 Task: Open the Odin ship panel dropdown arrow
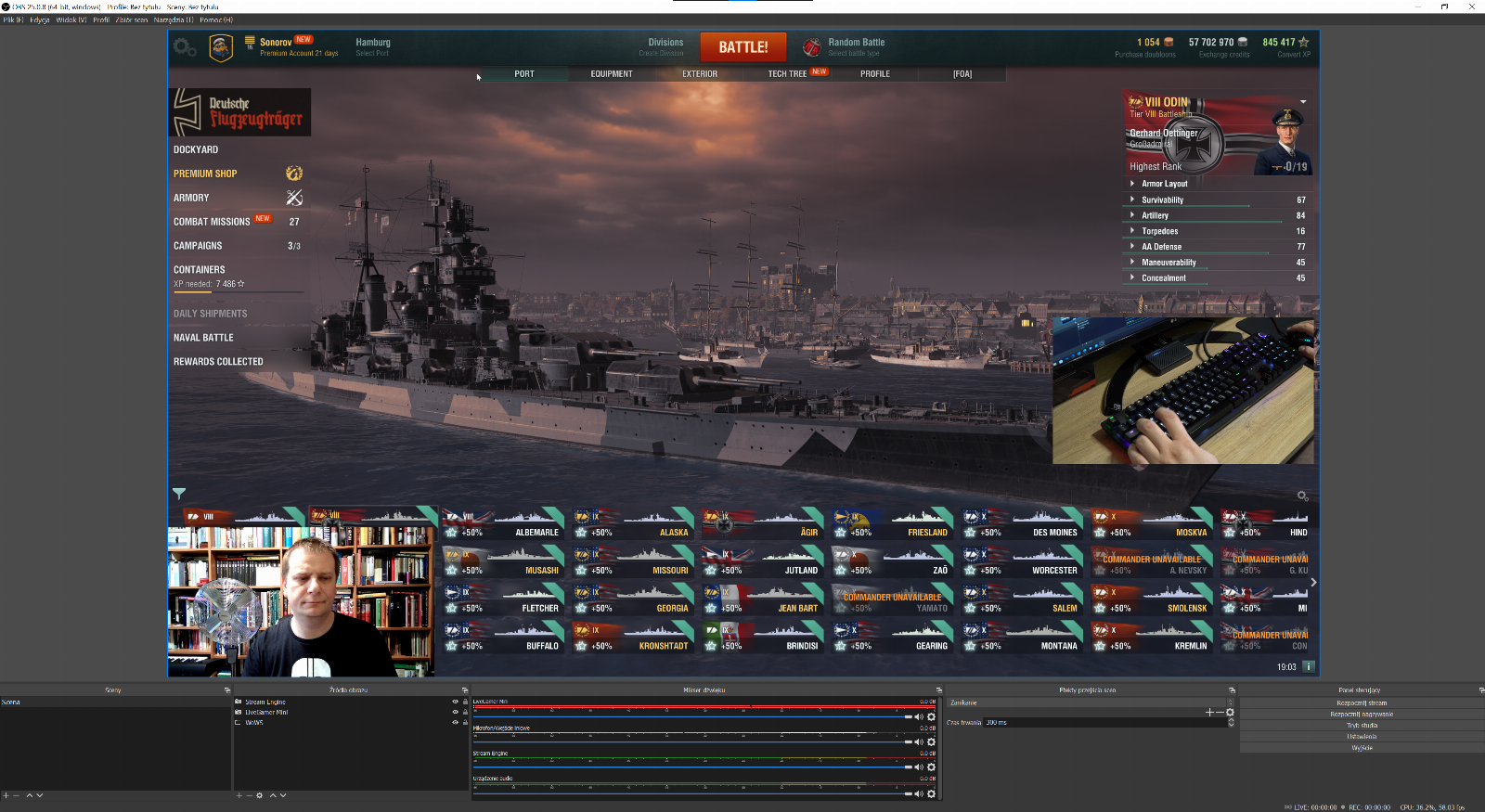(1303, 101)
